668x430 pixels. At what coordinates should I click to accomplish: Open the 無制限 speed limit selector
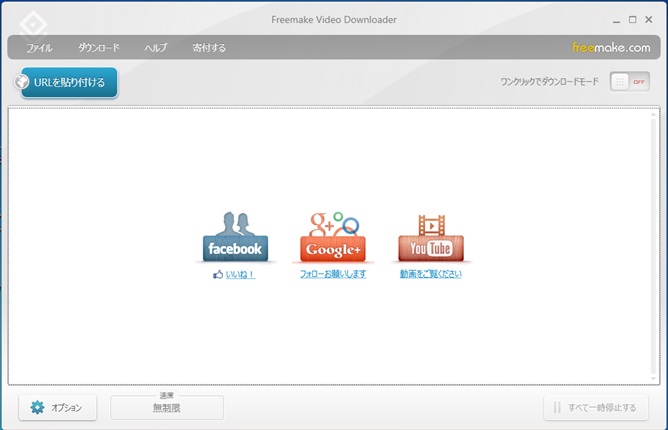(x=167, y=407)
